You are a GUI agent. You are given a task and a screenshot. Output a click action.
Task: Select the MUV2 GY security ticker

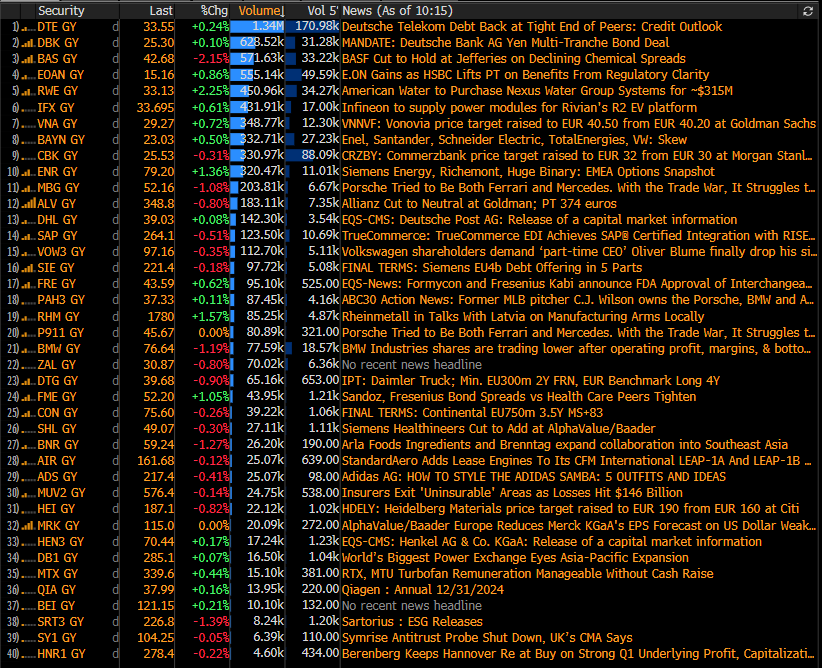click(61, 493)
